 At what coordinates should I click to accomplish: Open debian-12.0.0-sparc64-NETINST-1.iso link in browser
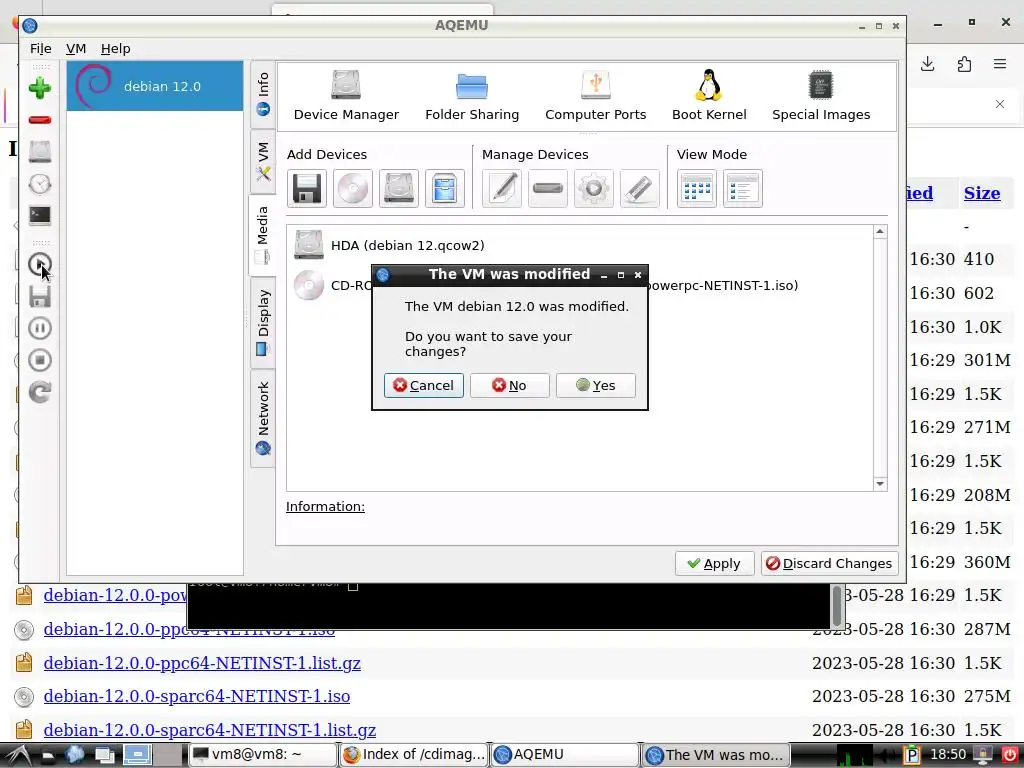coord(197,696)
